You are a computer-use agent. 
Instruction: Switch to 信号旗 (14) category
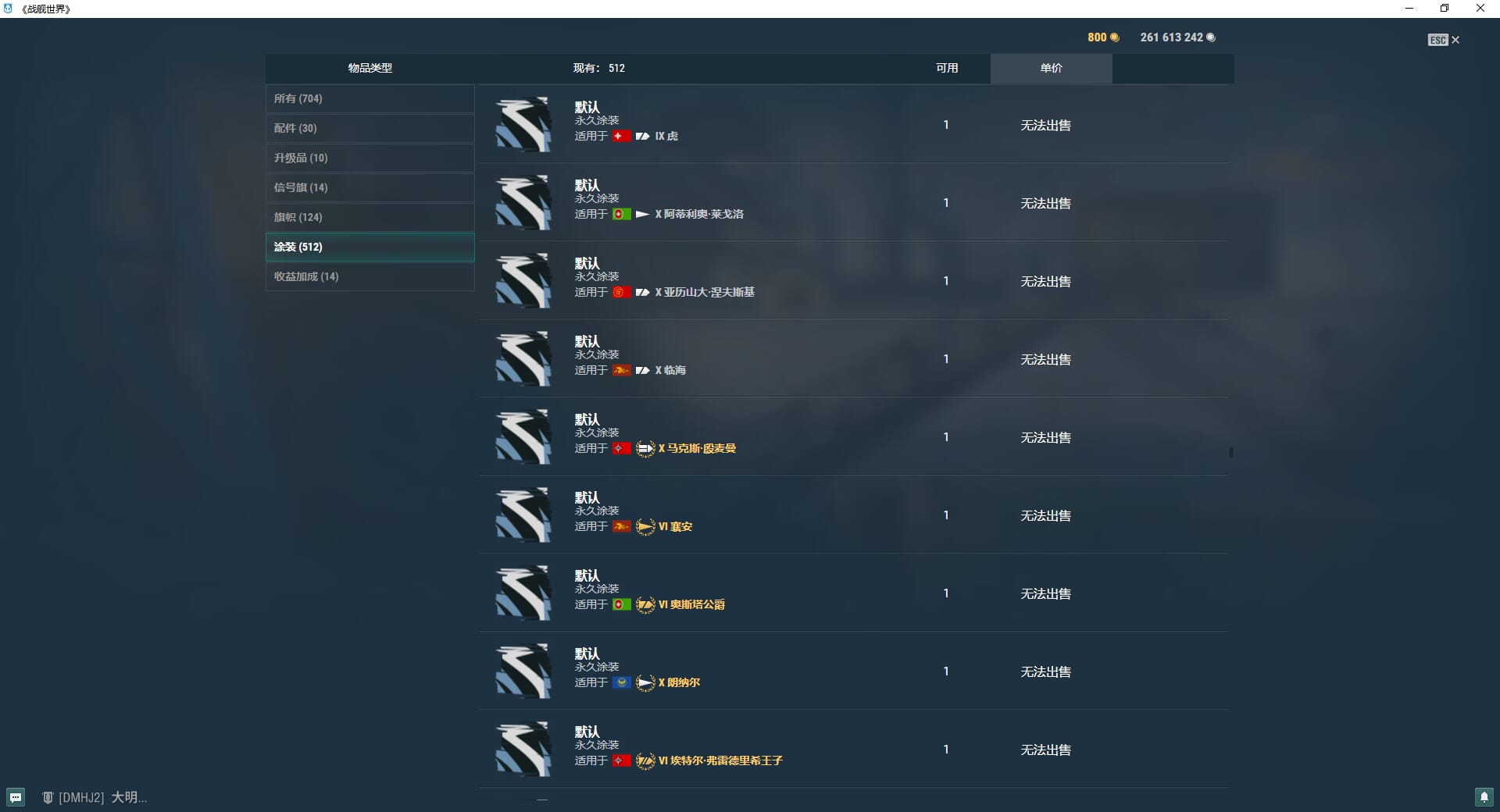(x=370, y=187)
